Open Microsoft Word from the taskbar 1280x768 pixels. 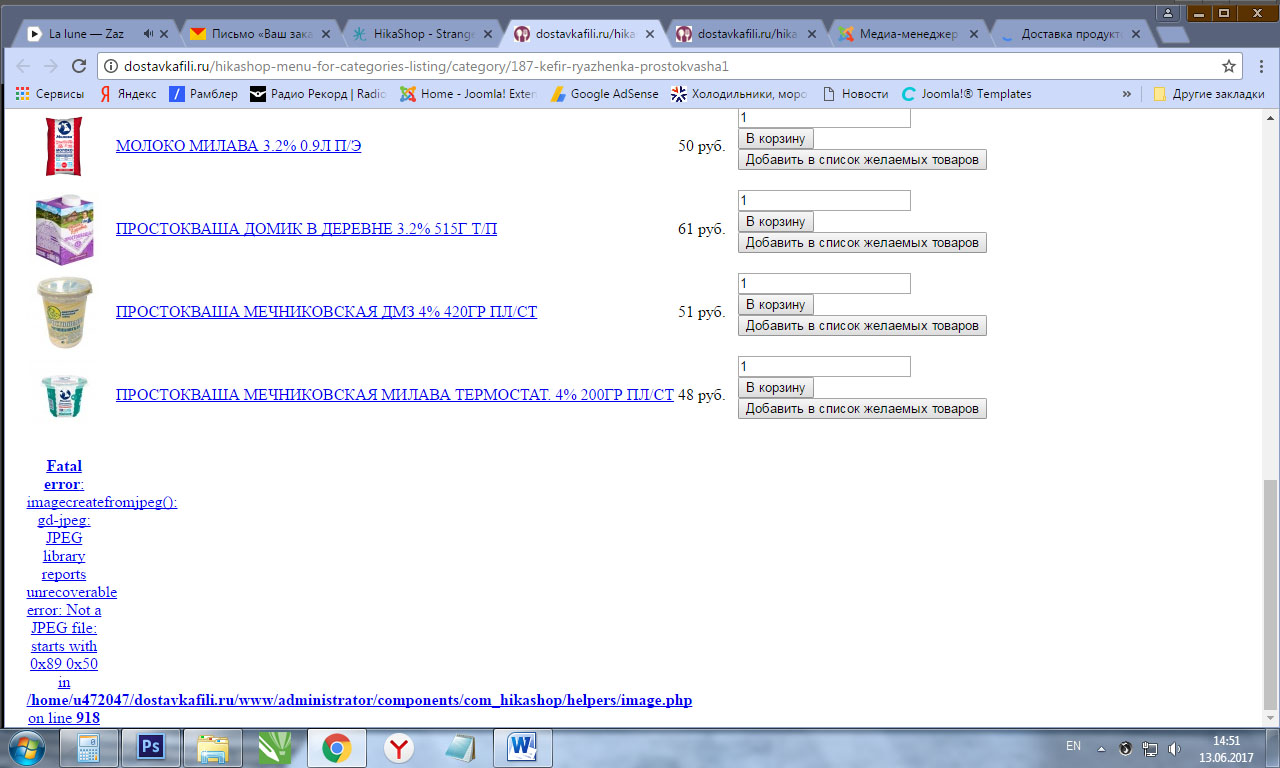tap(523, 747)
